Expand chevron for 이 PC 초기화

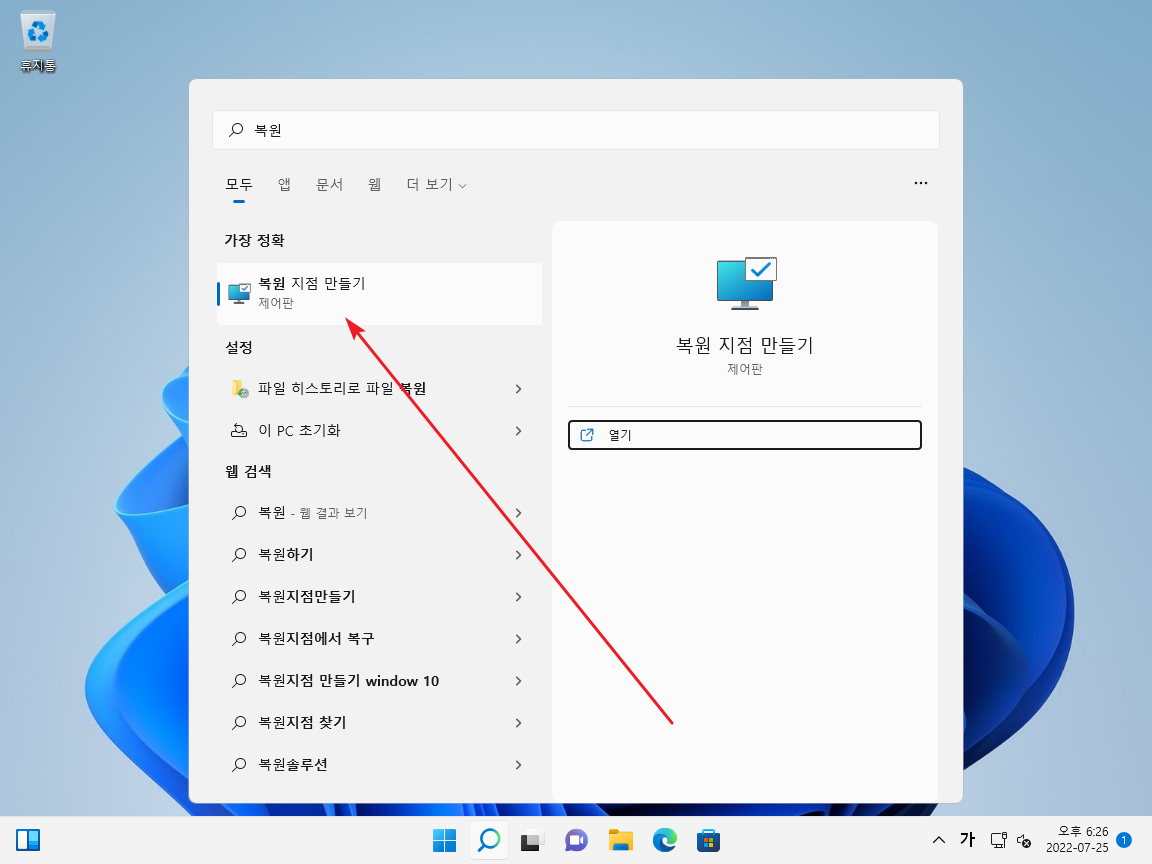[x=519, y=431]
